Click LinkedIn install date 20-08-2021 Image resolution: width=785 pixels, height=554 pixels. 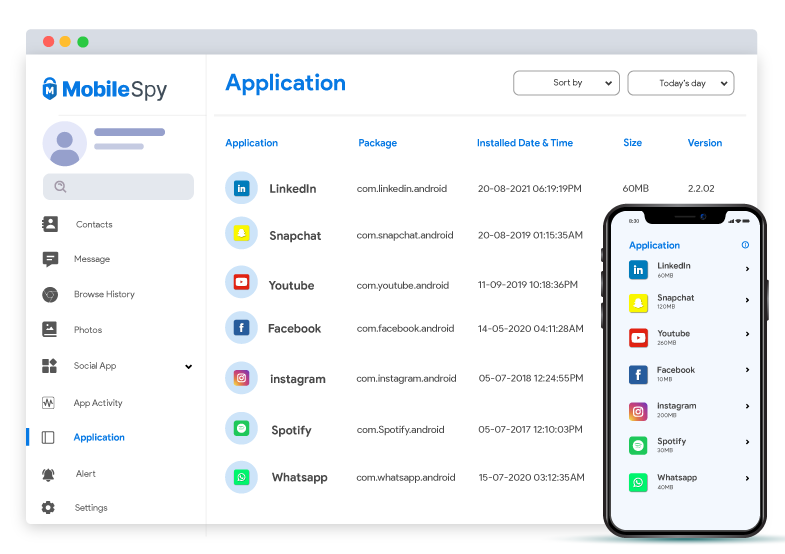click(530, 189)
